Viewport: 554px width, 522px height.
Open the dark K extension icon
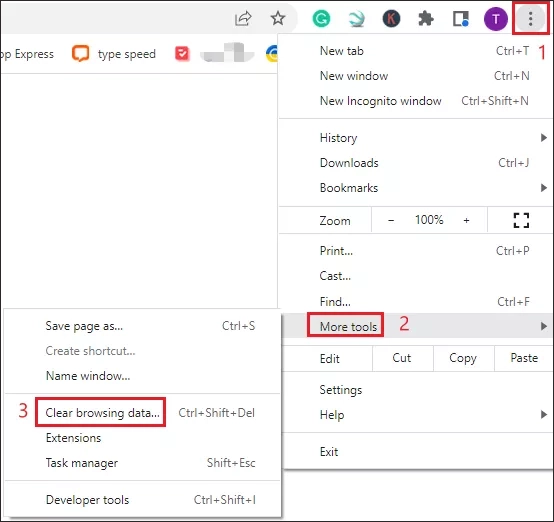[391, 18]
